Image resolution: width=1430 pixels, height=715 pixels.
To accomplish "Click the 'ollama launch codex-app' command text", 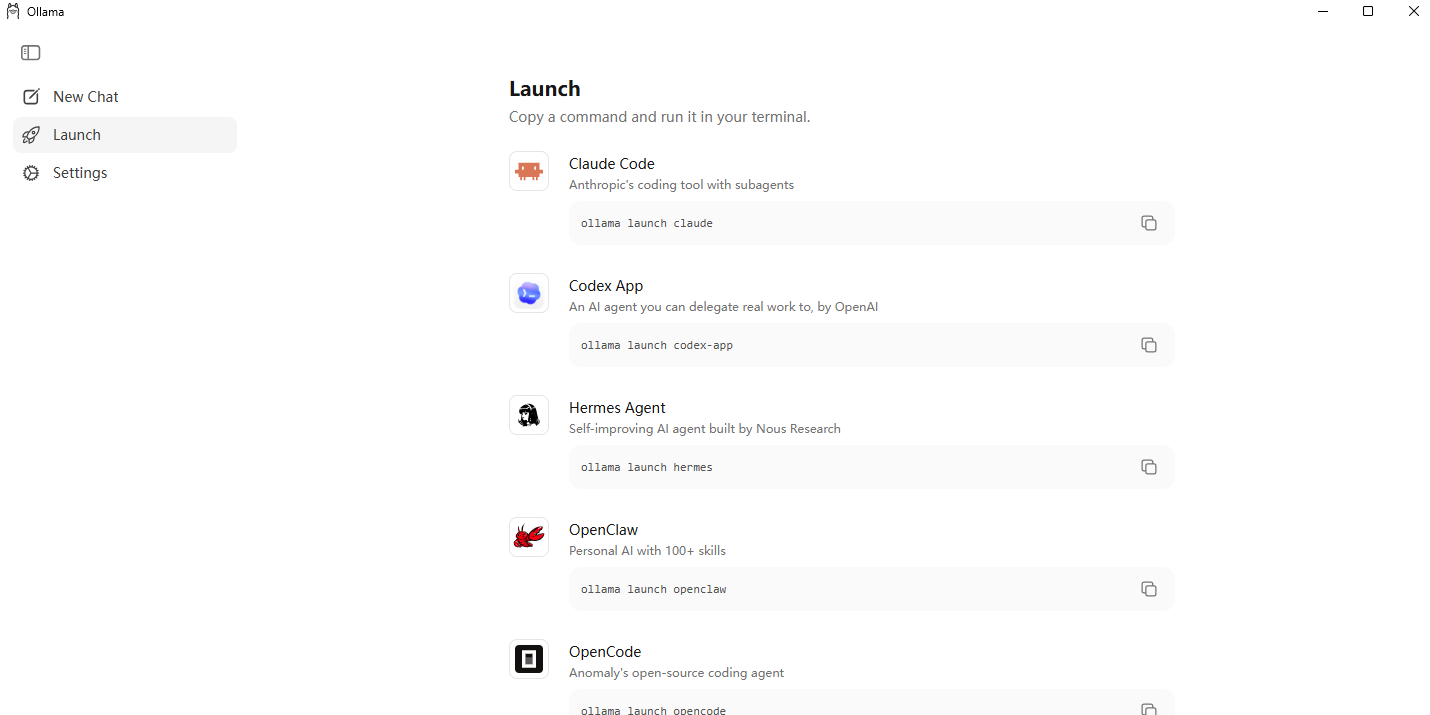I will click(657, 345).
